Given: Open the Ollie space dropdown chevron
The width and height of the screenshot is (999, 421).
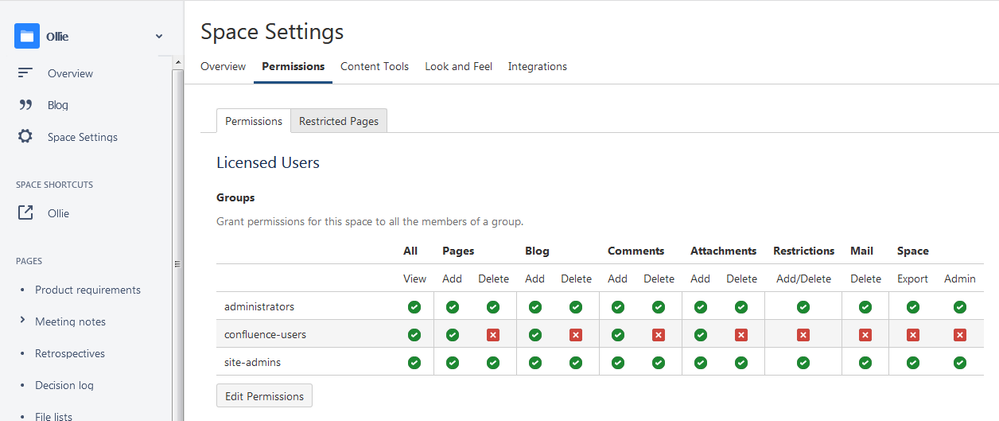Looking at the screenshot, I should [x=159, y=37].
